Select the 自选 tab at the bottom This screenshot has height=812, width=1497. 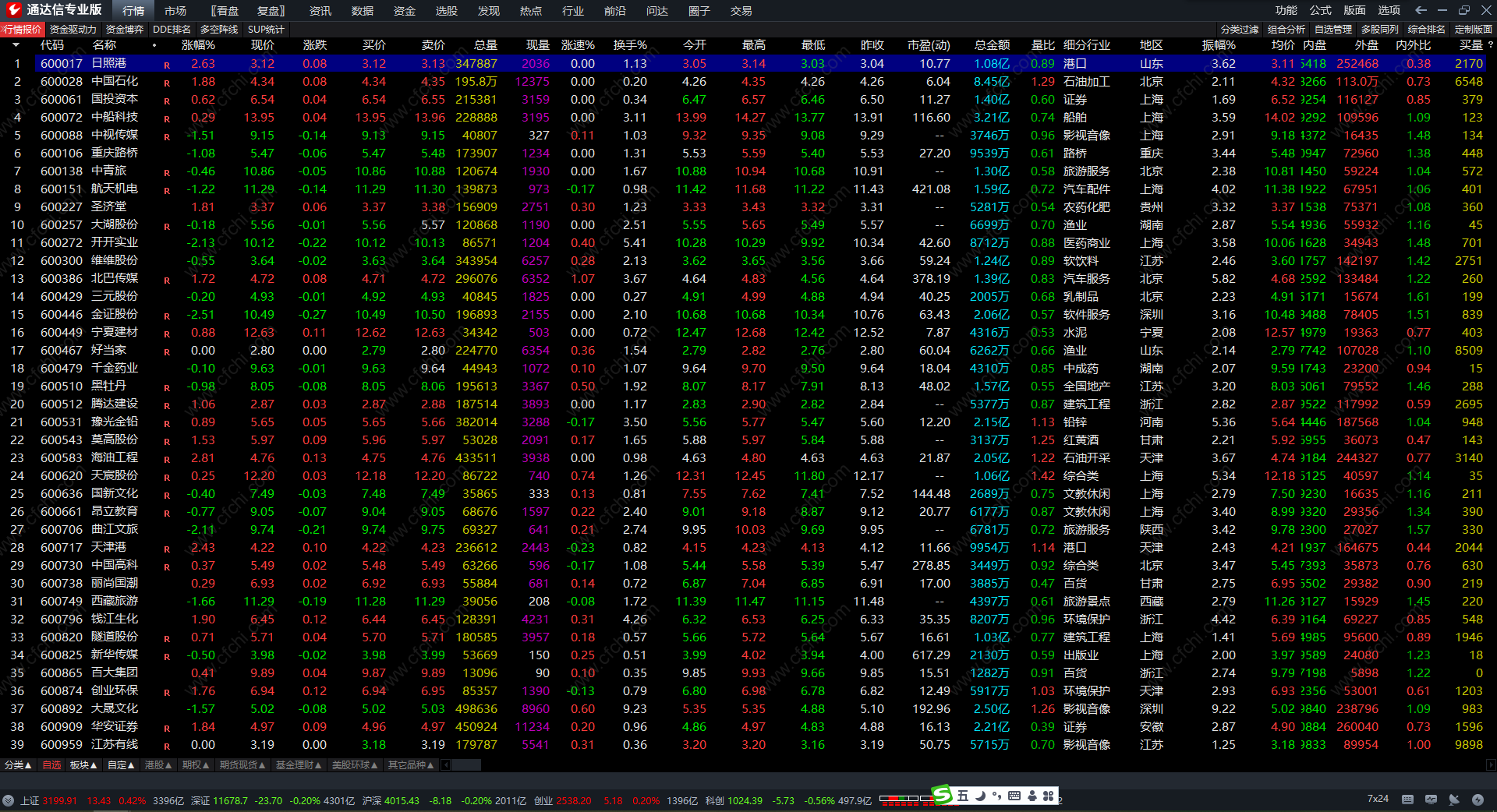pos(51,765)
